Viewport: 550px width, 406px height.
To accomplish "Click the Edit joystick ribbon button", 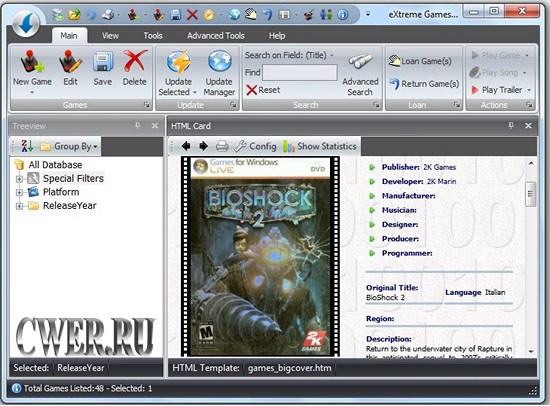I will tap(71, 68).
